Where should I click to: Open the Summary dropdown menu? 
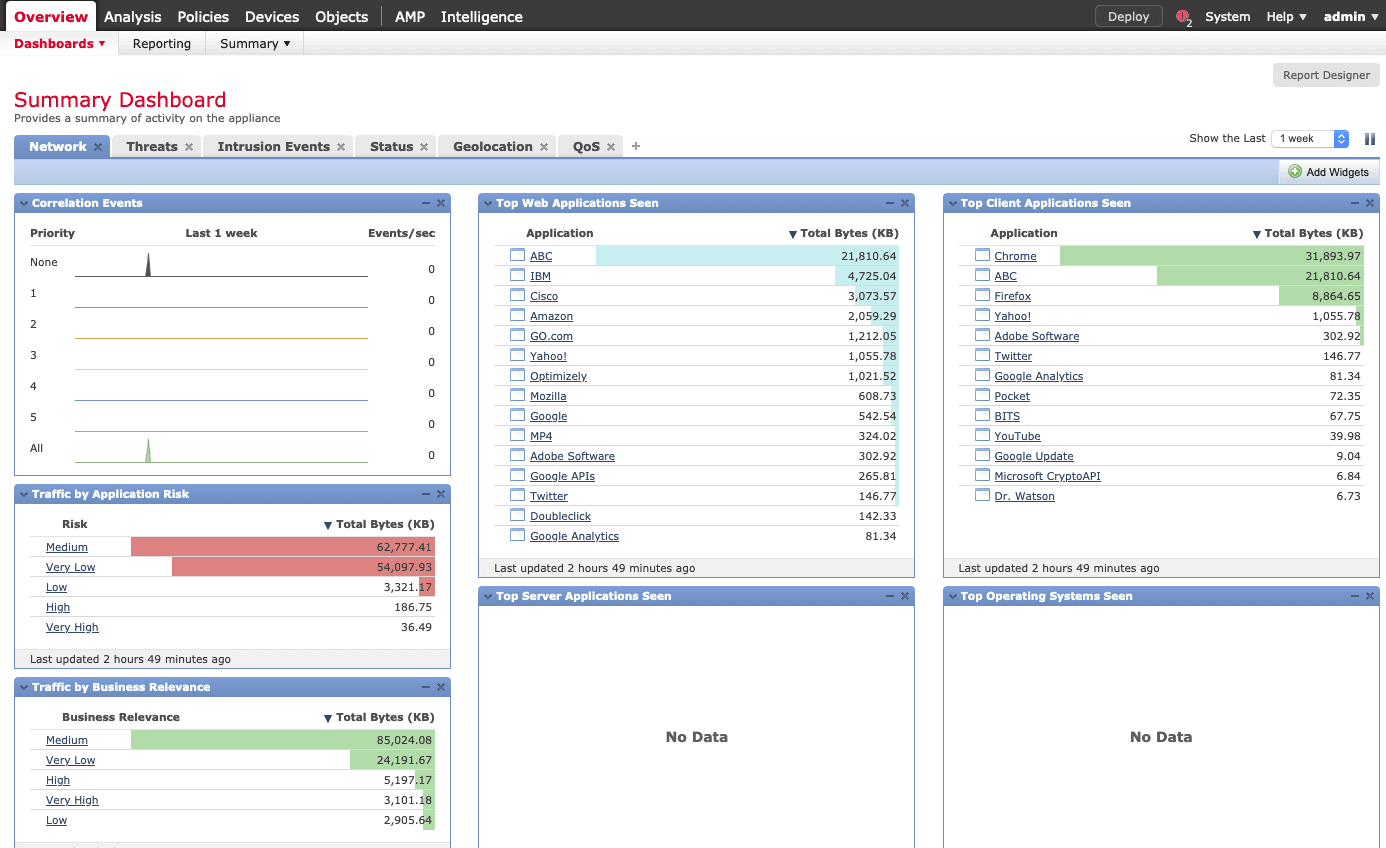pos(255,44)
